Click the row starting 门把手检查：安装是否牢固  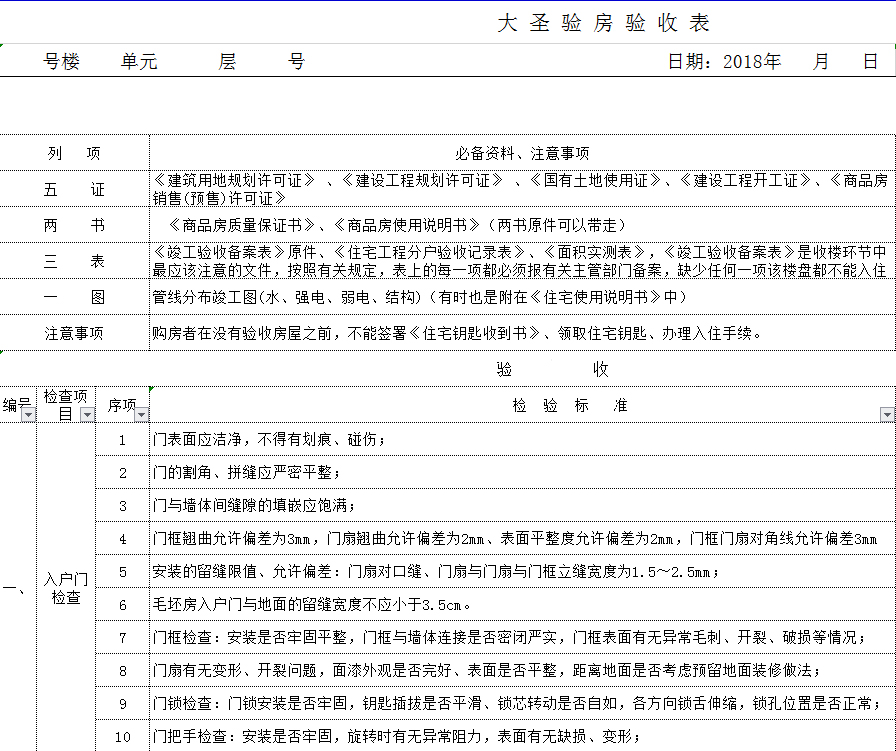pyautogui.click(x=522, y=736)
